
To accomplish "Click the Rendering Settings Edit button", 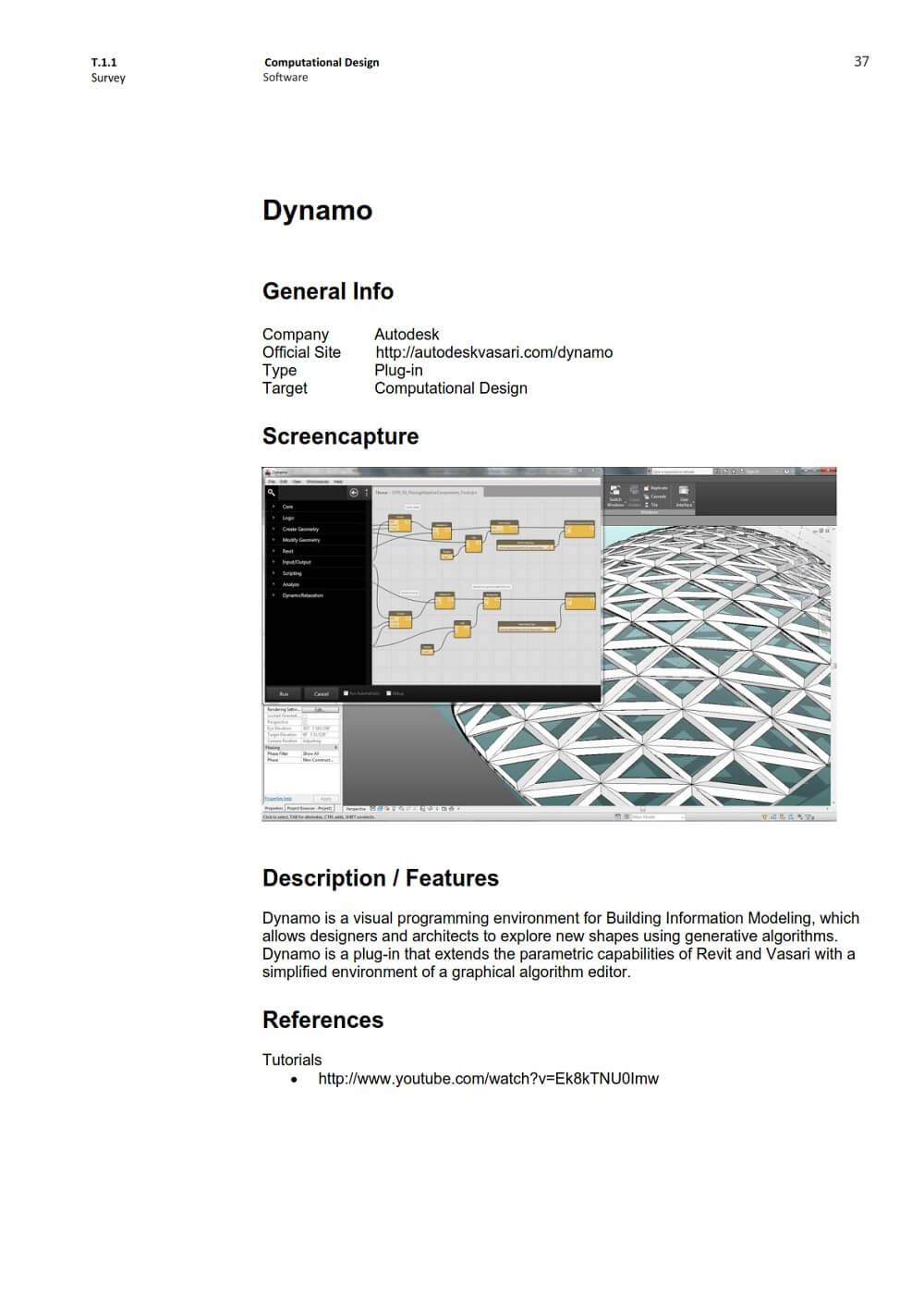I will [320, 709].
